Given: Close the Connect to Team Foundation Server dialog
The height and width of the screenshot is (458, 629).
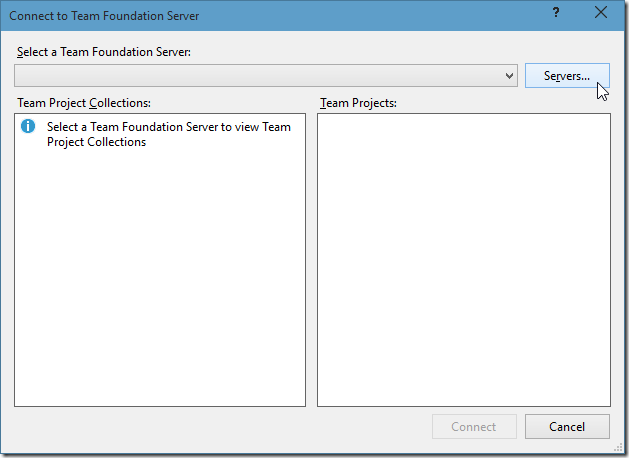Looking at the screenshot, I should 601,12.
